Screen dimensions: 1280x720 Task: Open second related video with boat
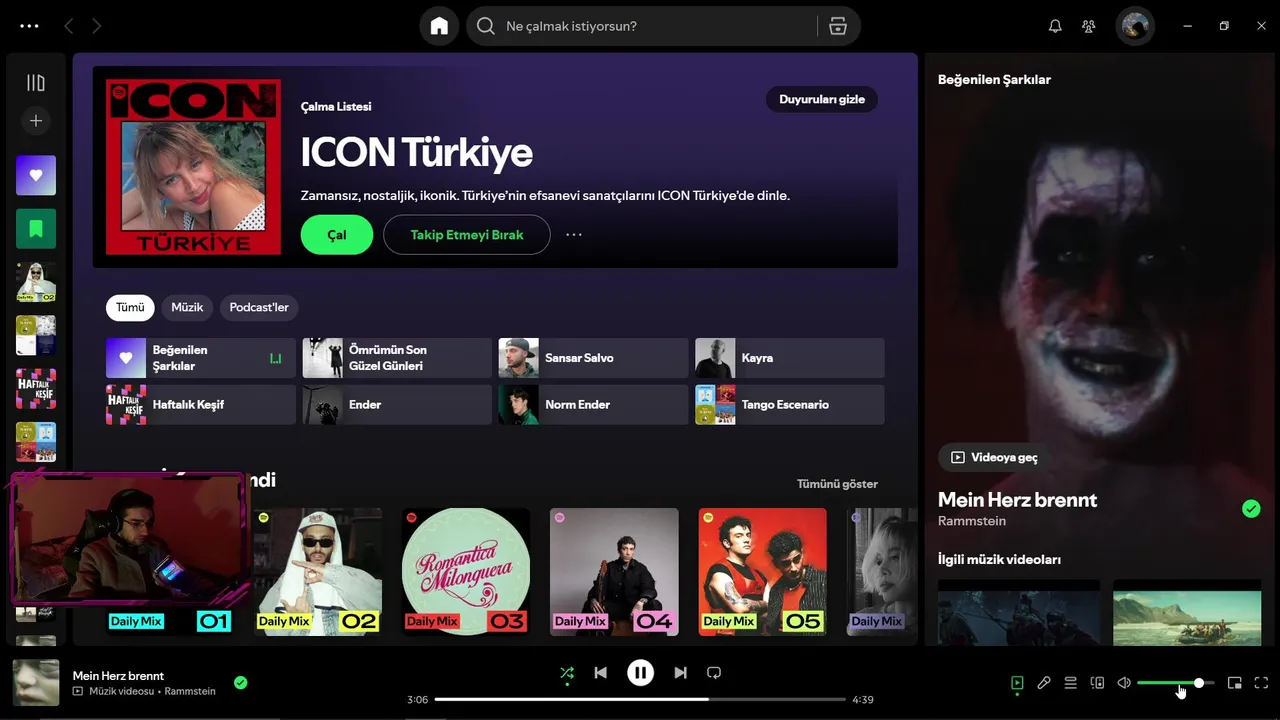(x=1187, y=612)
